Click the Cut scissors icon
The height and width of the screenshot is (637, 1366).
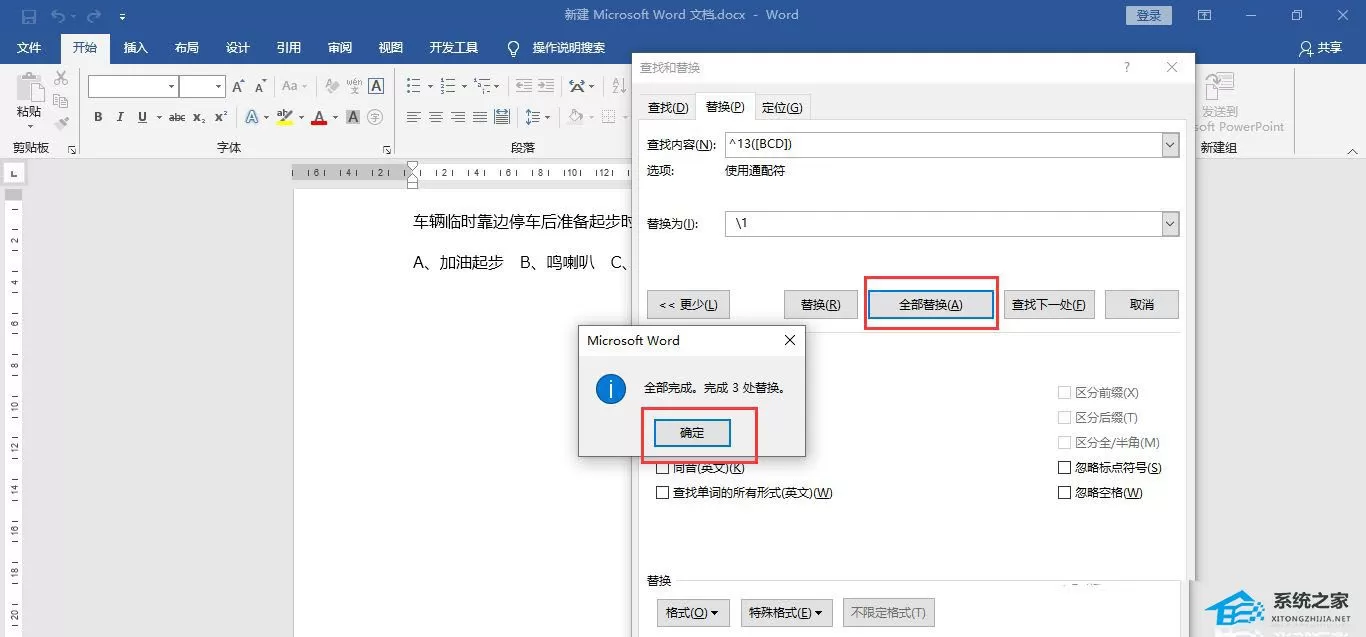60,78
